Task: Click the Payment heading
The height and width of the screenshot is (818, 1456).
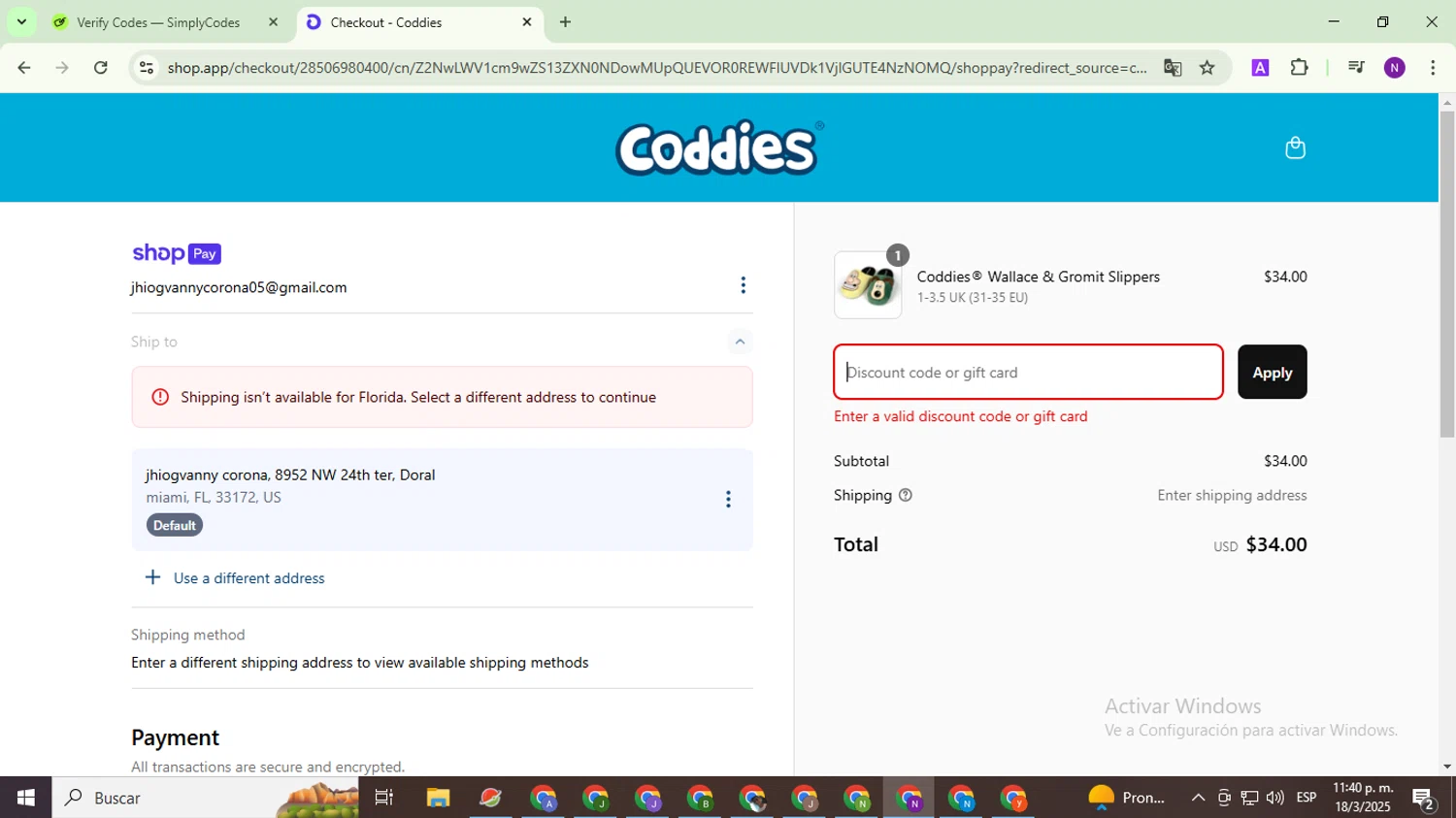Action: pos(176,737)
